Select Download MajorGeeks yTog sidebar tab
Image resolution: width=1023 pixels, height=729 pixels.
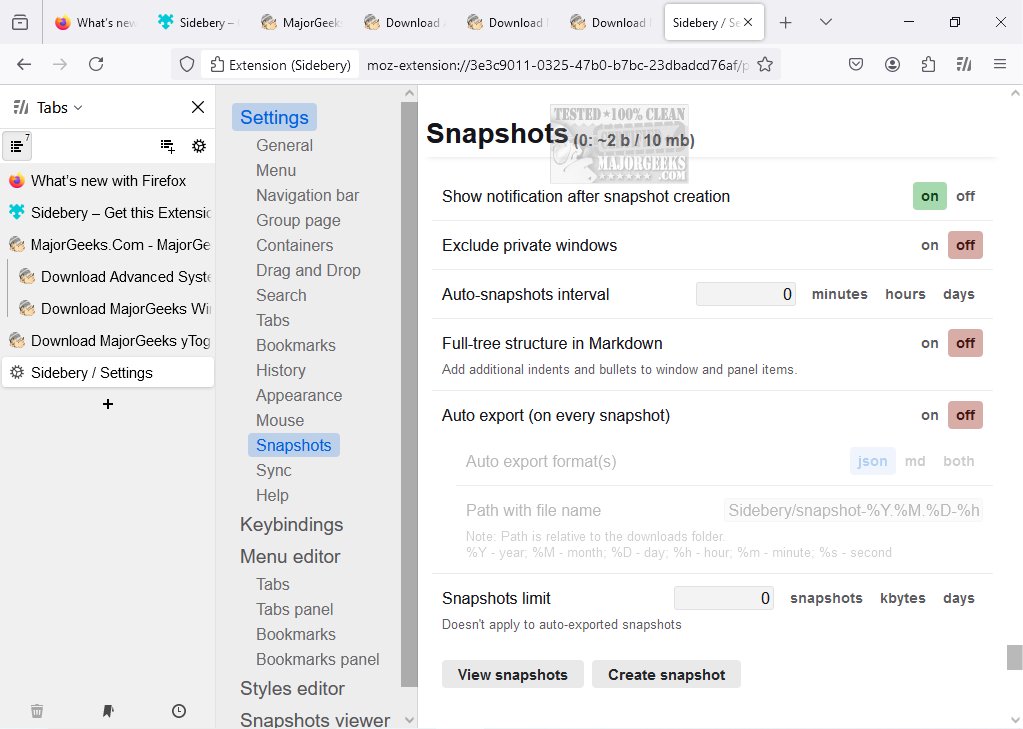[x=108, y=341]
